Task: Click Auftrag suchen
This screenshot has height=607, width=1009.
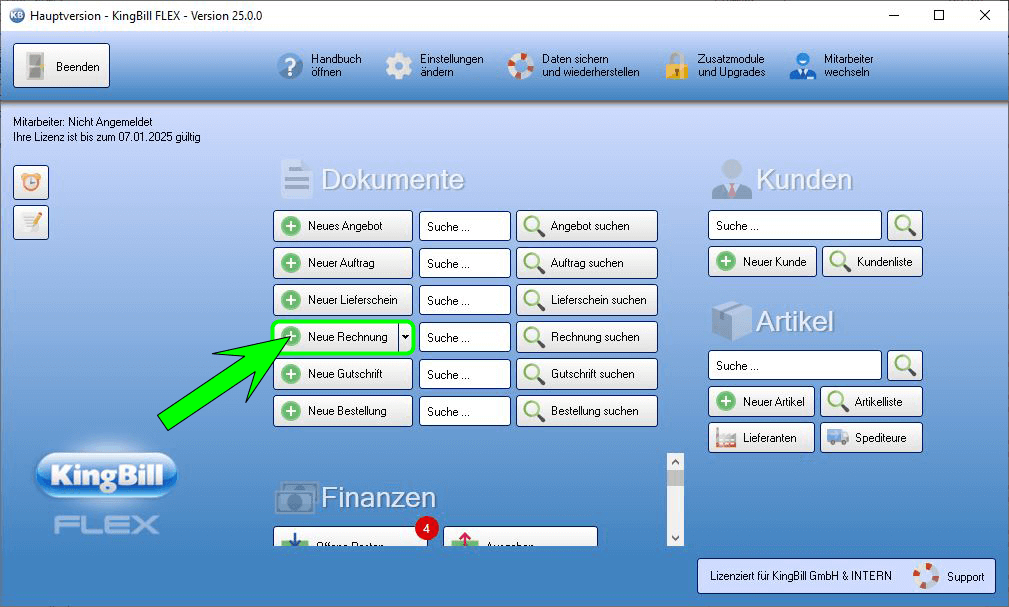Action: [x=587, y=263]
